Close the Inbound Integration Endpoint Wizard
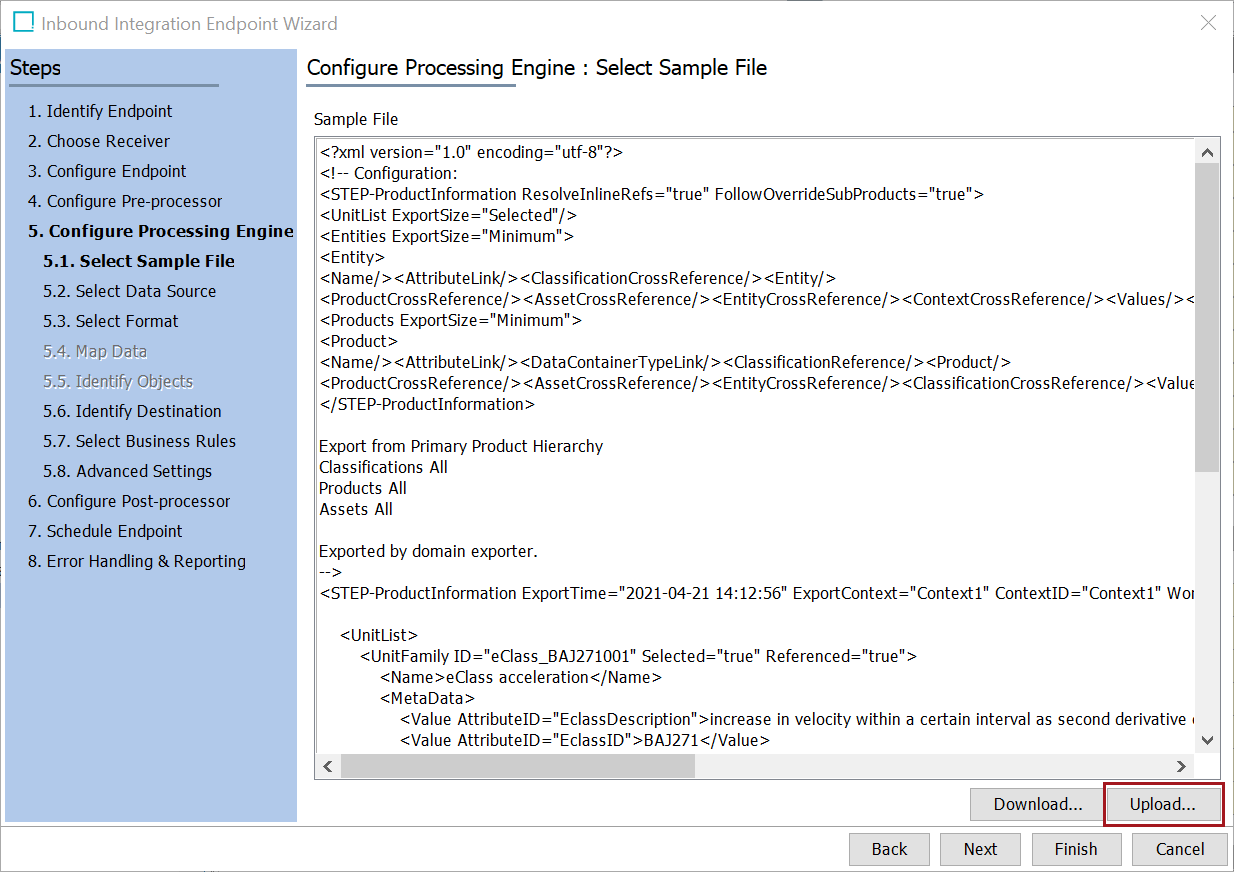Viewport: 1234px width, 872px height. point(1208,23)
